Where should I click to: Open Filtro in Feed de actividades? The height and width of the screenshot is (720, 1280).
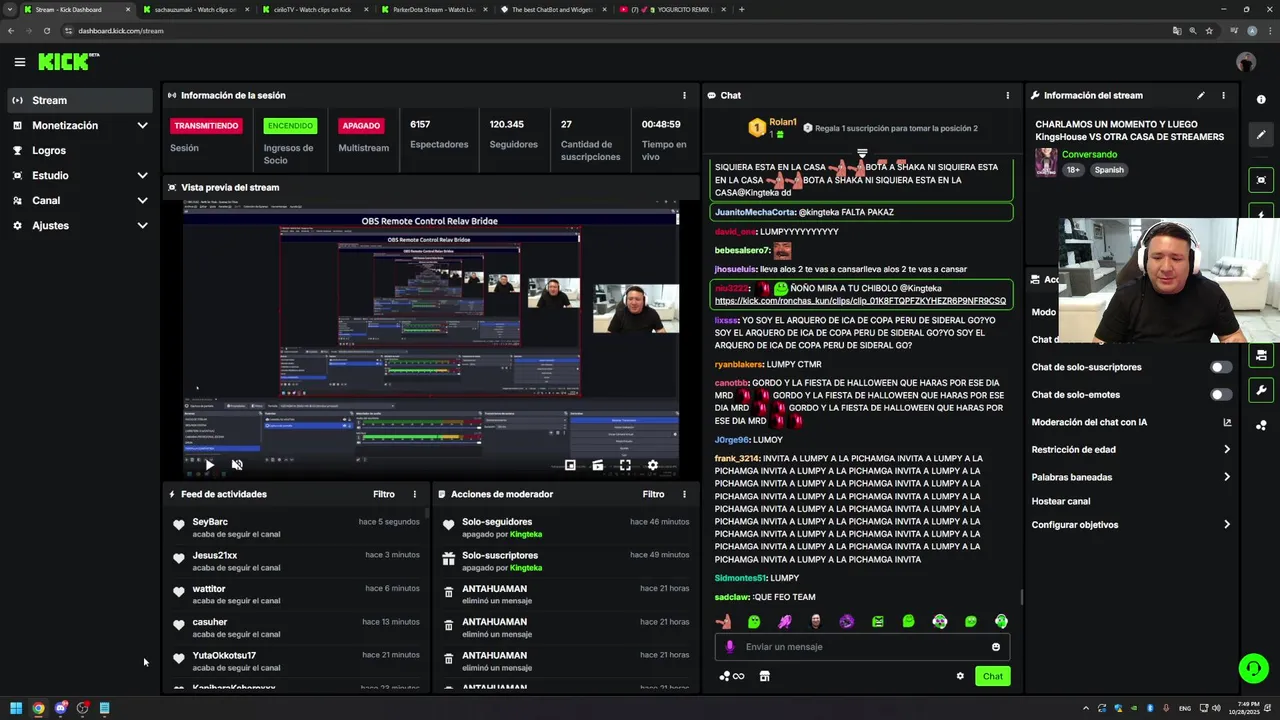[x=384, y=494]
